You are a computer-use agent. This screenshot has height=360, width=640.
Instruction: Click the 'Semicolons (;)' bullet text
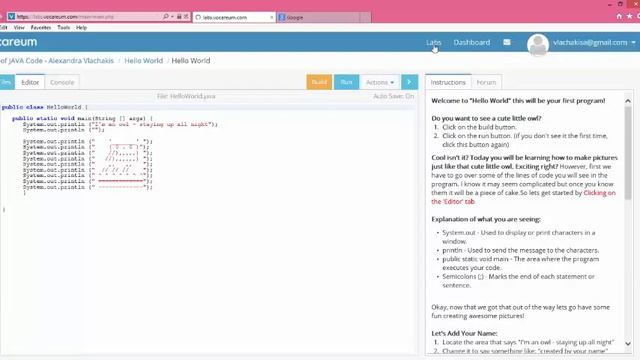(518, 281)
